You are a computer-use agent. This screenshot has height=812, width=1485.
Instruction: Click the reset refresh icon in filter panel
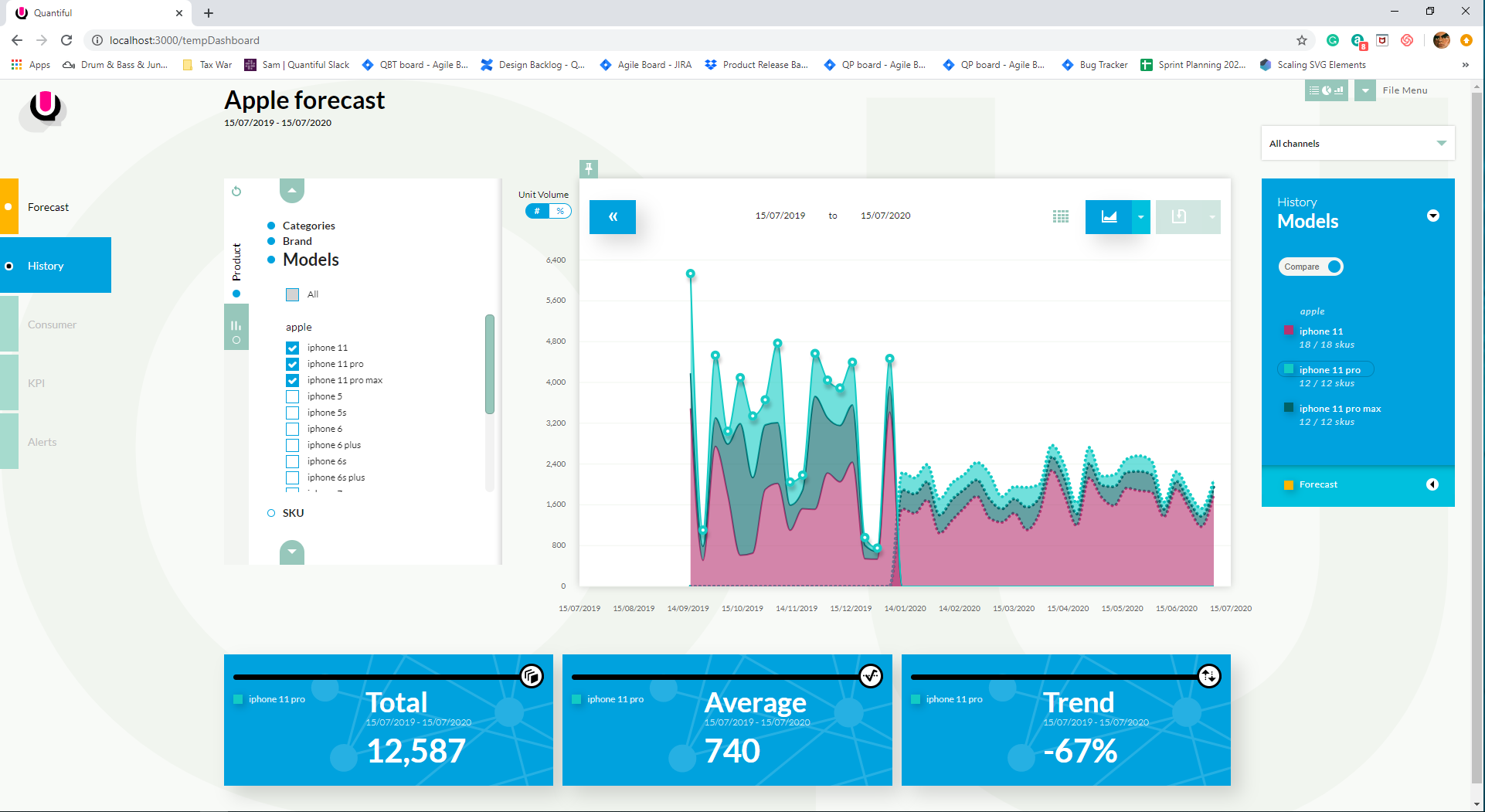click(236, 191)
